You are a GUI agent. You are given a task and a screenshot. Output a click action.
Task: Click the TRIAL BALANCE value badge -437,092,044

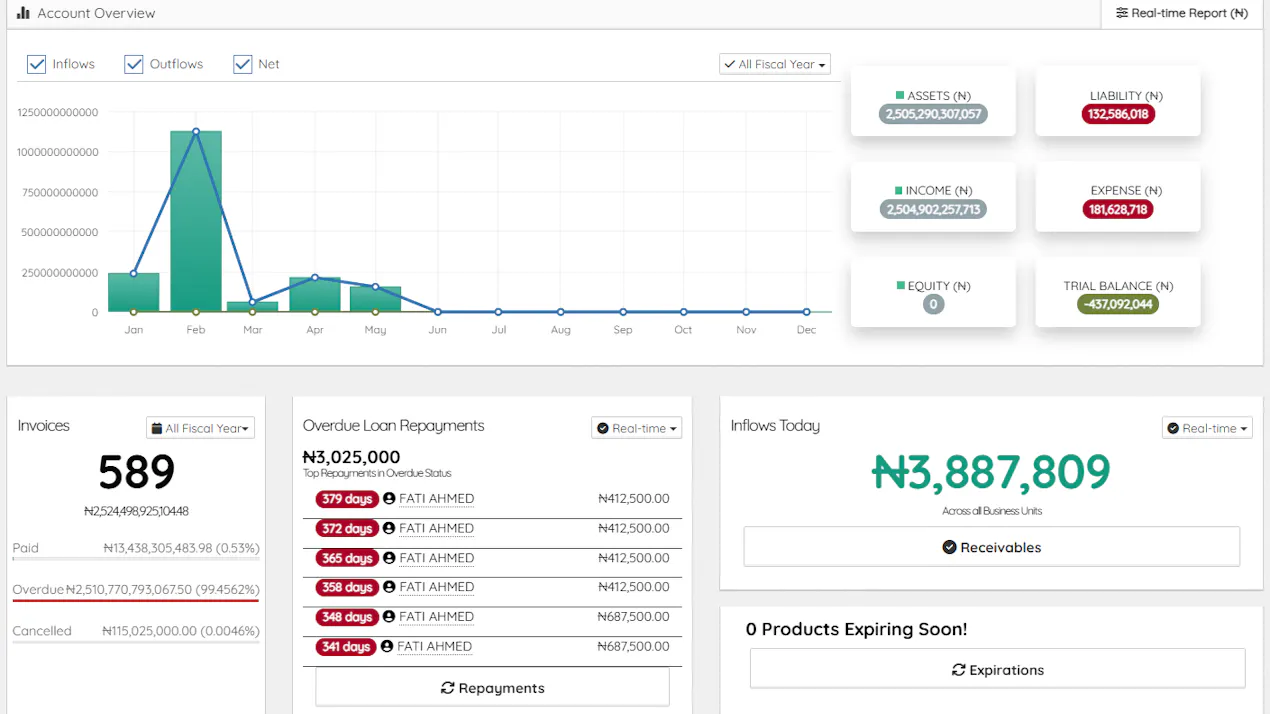click(1118, 304)
